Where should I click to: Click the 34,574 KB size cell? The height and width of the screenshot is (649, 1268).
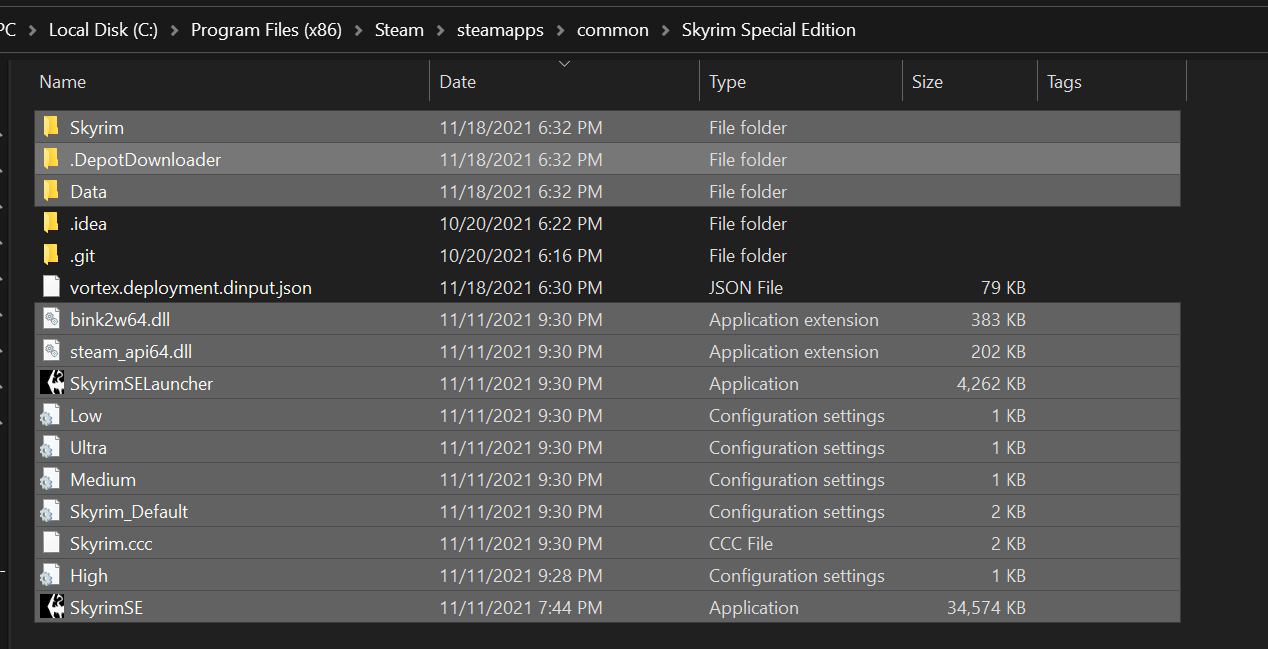pyautogui.click(x=986, y=608)
